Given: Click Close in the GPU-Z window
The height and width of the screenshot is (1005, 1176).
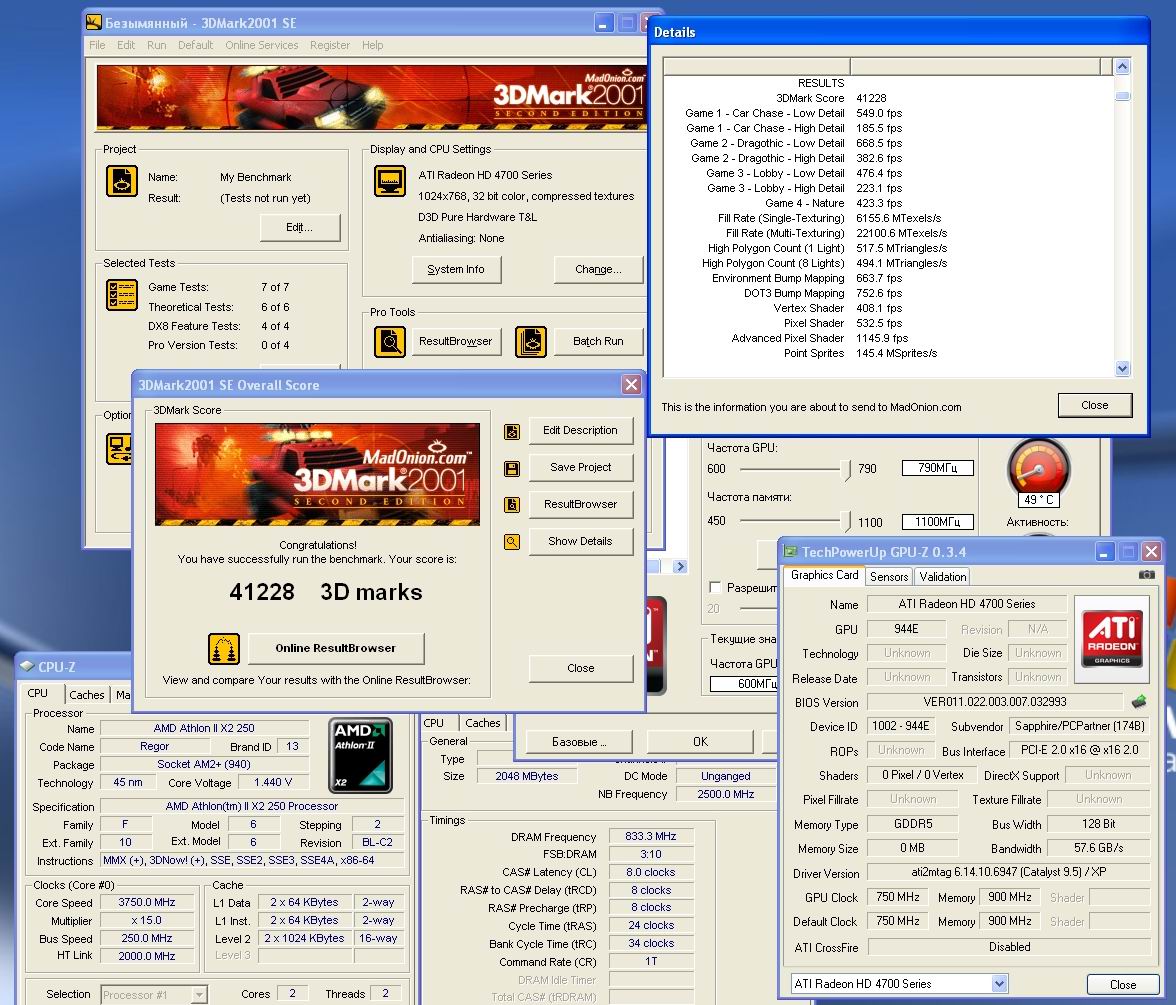Looking at the screenshot, I should [x=1123, y=984].
